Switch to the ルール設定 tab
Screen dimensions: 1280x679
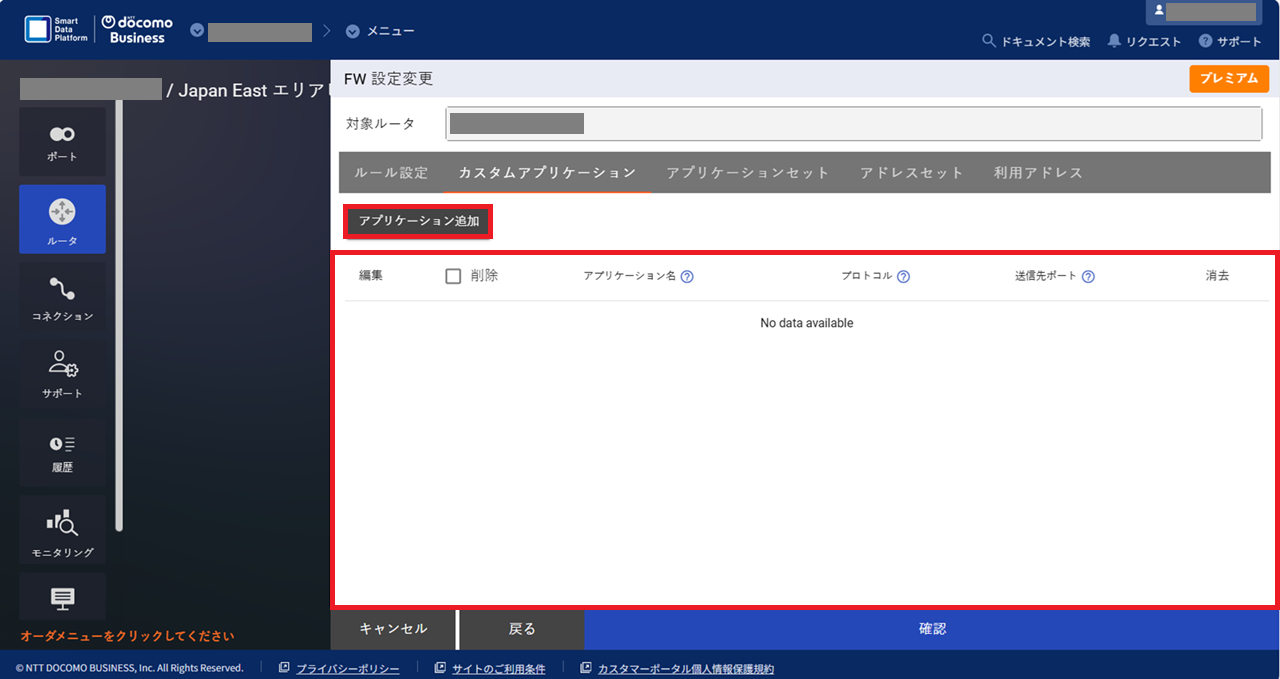click(x=391, y=172)
